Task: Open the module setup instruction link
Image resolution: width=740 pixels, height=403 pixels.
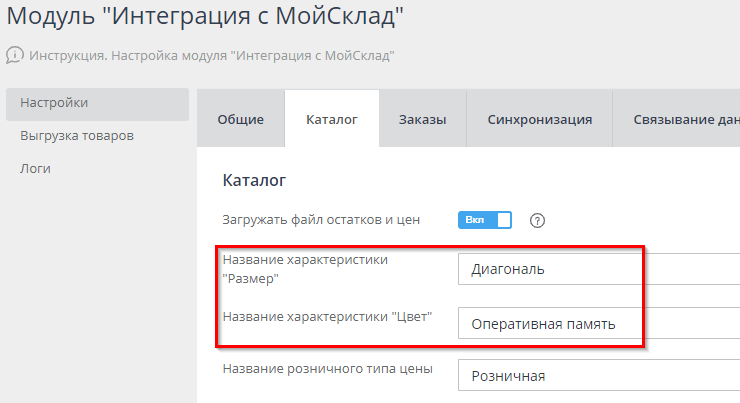Action: 211,55
